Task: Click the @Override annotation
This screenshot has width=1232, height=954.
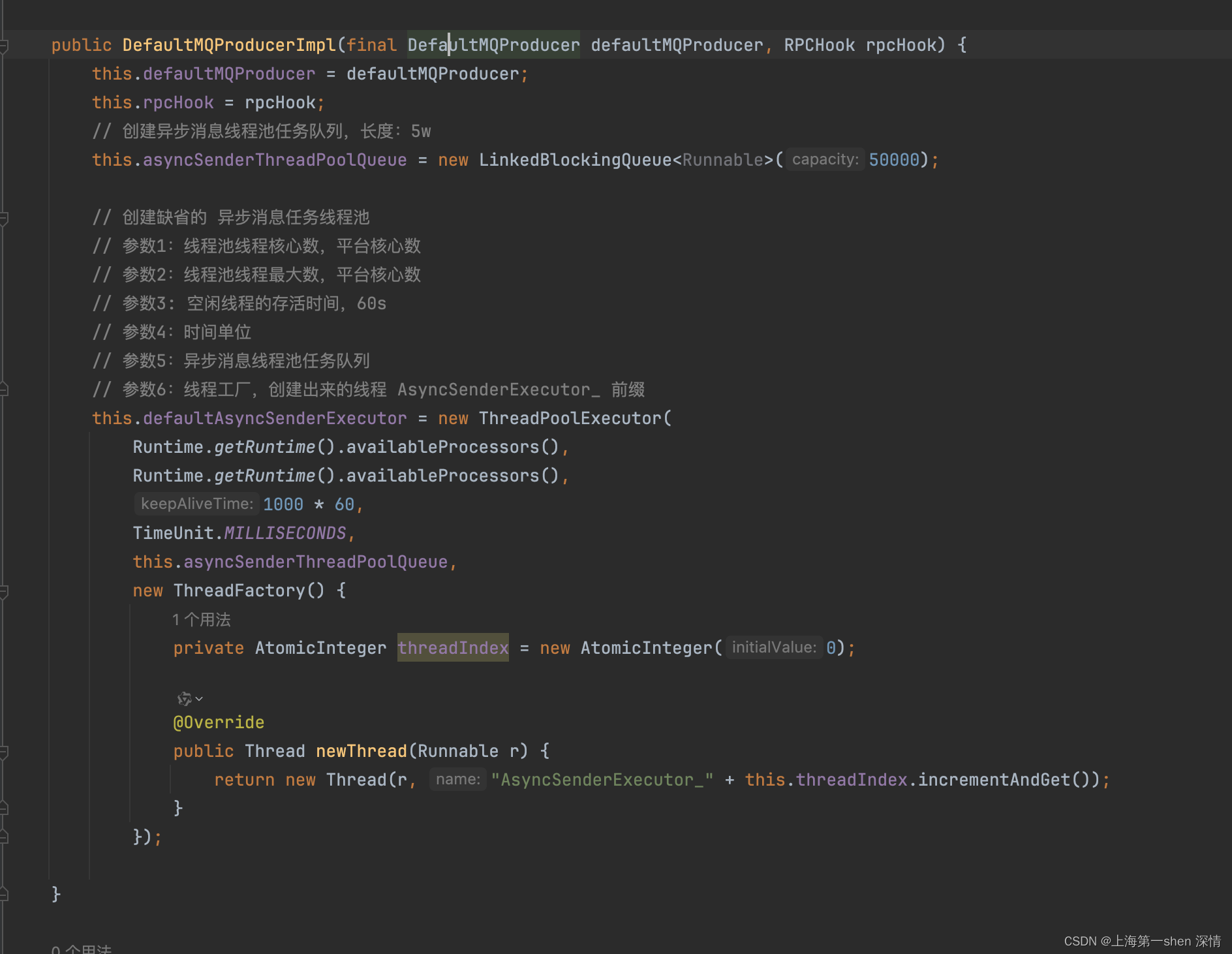Action: click(219, 722)
